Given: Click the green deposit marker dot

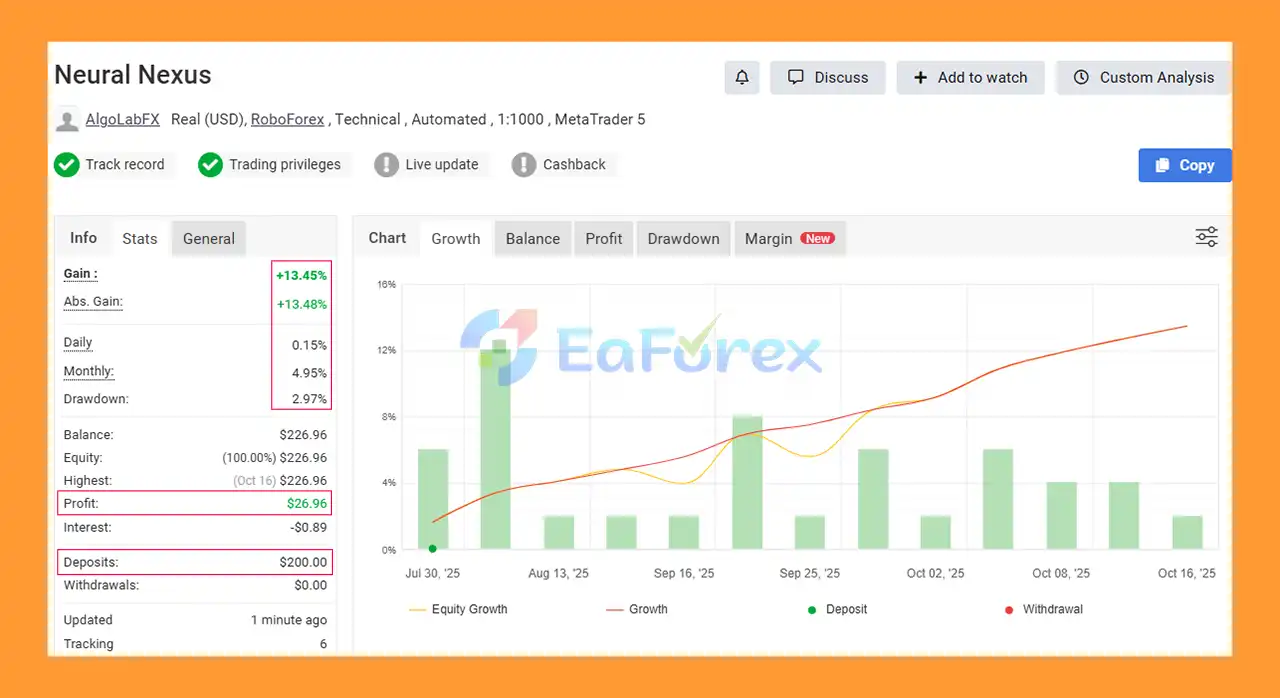Looking at the screenshot, I should [x=432, y=548].
